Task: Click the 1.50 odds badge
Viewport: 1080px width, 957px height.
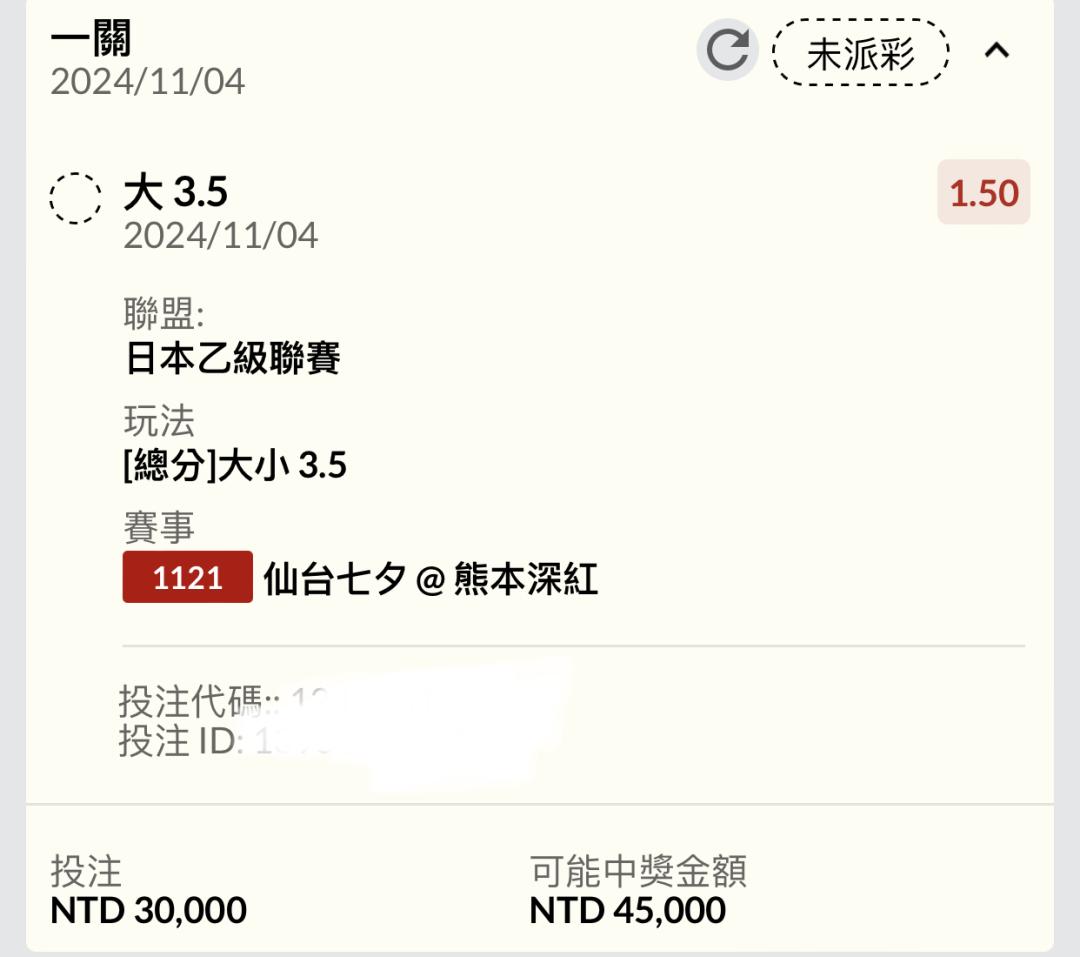Action: 984,192
